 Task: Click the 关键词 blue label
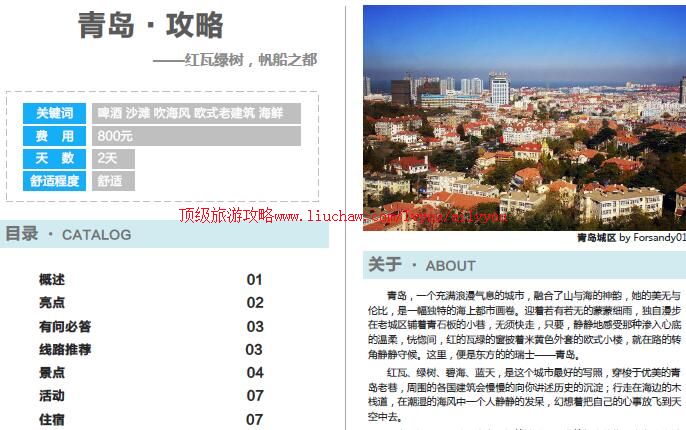click(x=55, y=113)
